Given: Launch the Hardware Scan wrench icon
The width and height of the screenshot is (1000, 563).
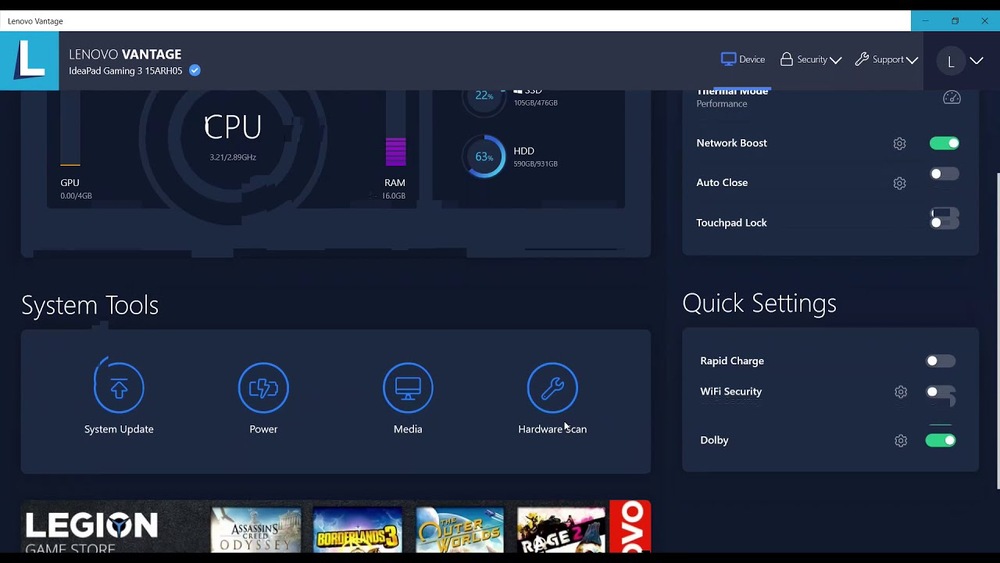Looking at the screenshot, I should point(552,387).
